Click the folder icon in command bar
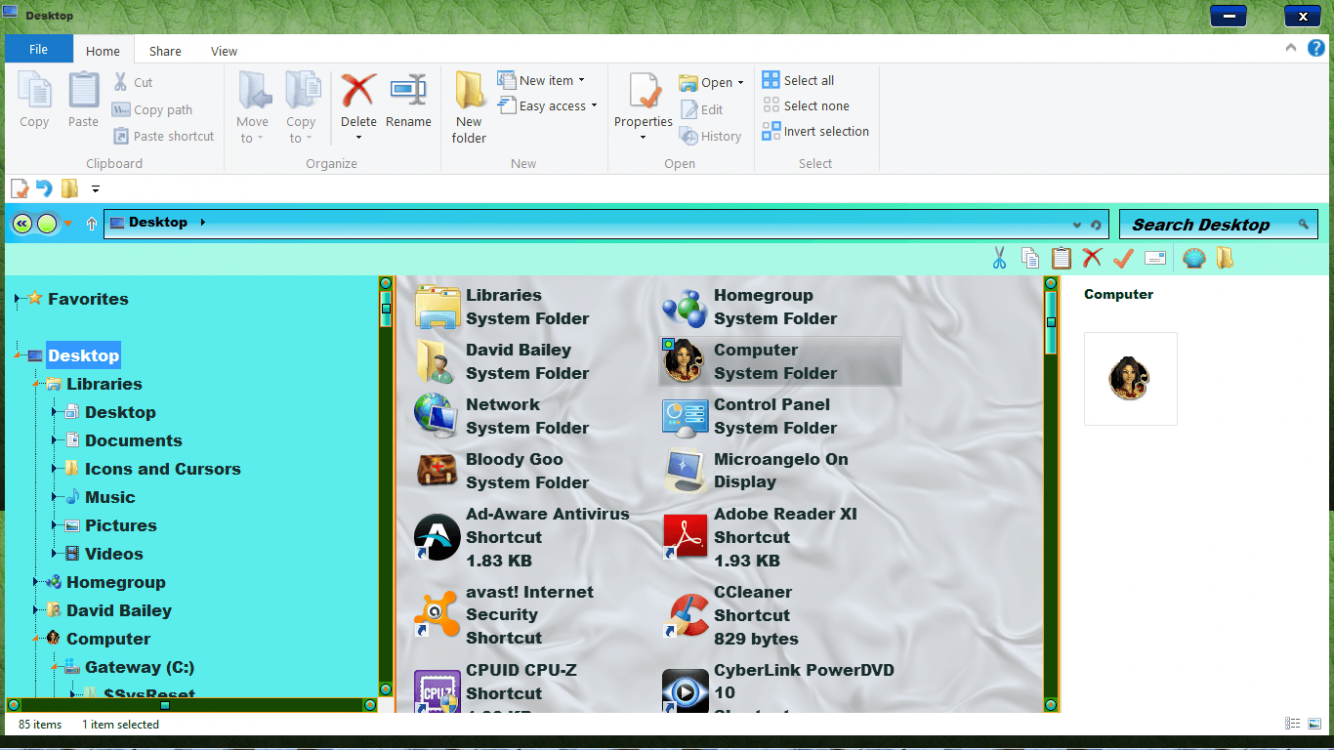The width and height of the screenshot is (1334, 750). tap(1225, 258)
